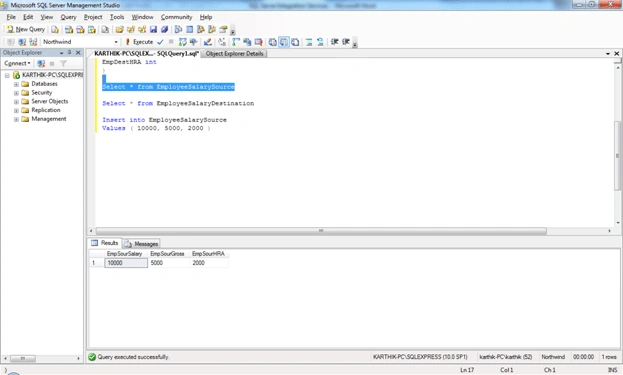Open the File menu
Viewport: 623px width, 375px height.
tap(11, 17)
